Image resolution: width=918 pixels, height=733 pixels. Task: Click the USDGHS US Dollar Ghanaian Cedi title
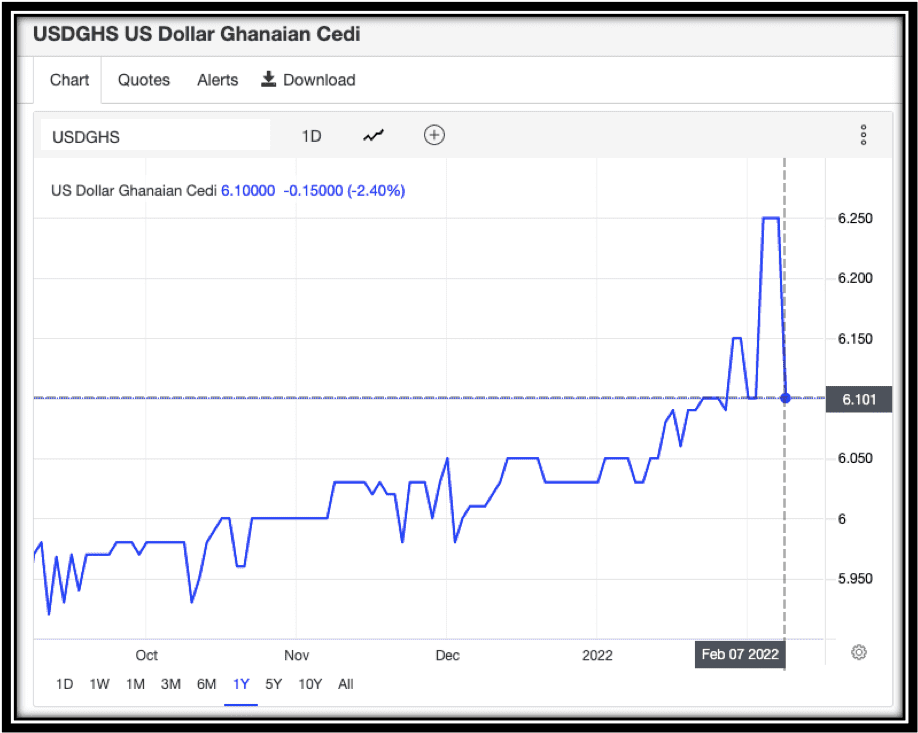[x=196, y=34]
